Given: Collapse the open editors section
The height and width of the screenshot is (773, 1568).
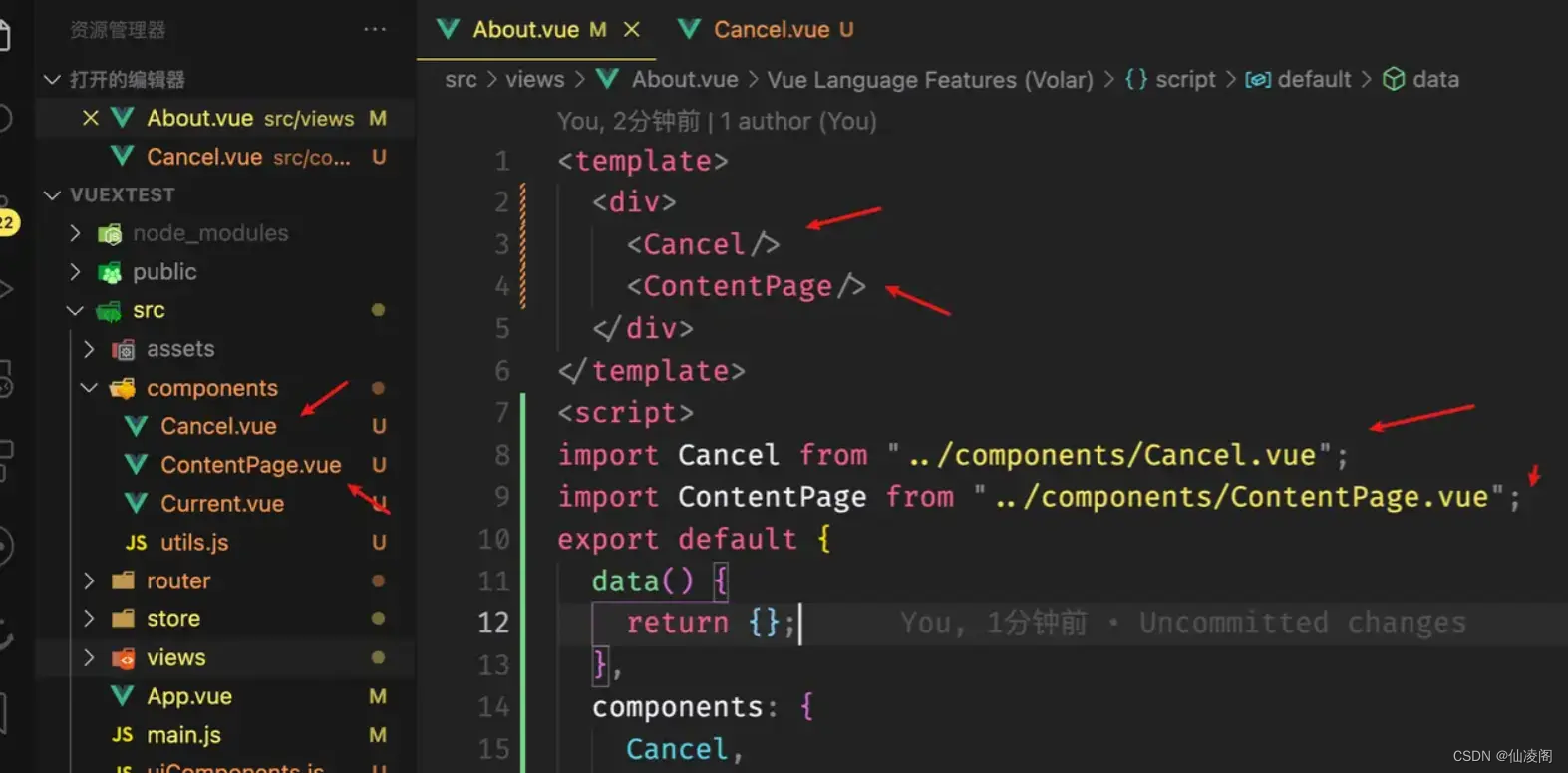Looking at the screenshot, I should (x=52, y=79).
